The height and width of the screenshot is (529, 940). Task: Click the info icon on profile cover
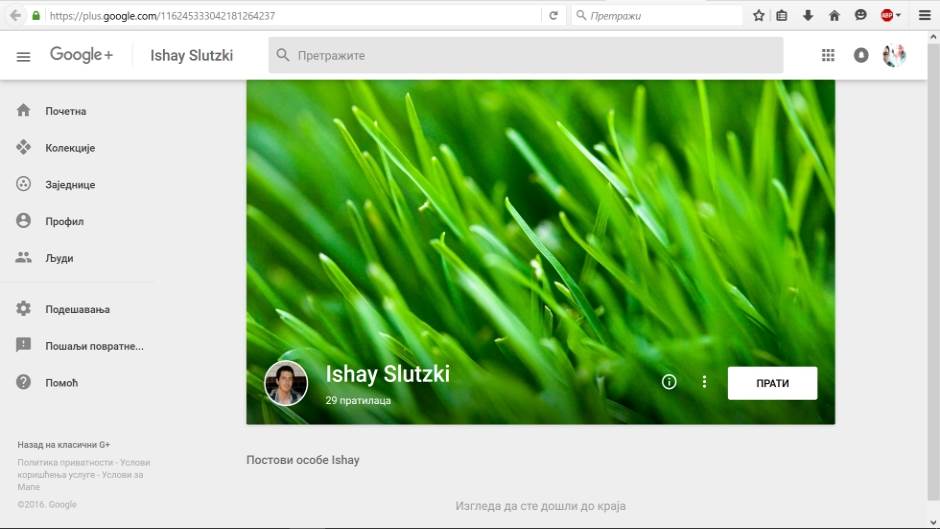[x=670, y=382]
